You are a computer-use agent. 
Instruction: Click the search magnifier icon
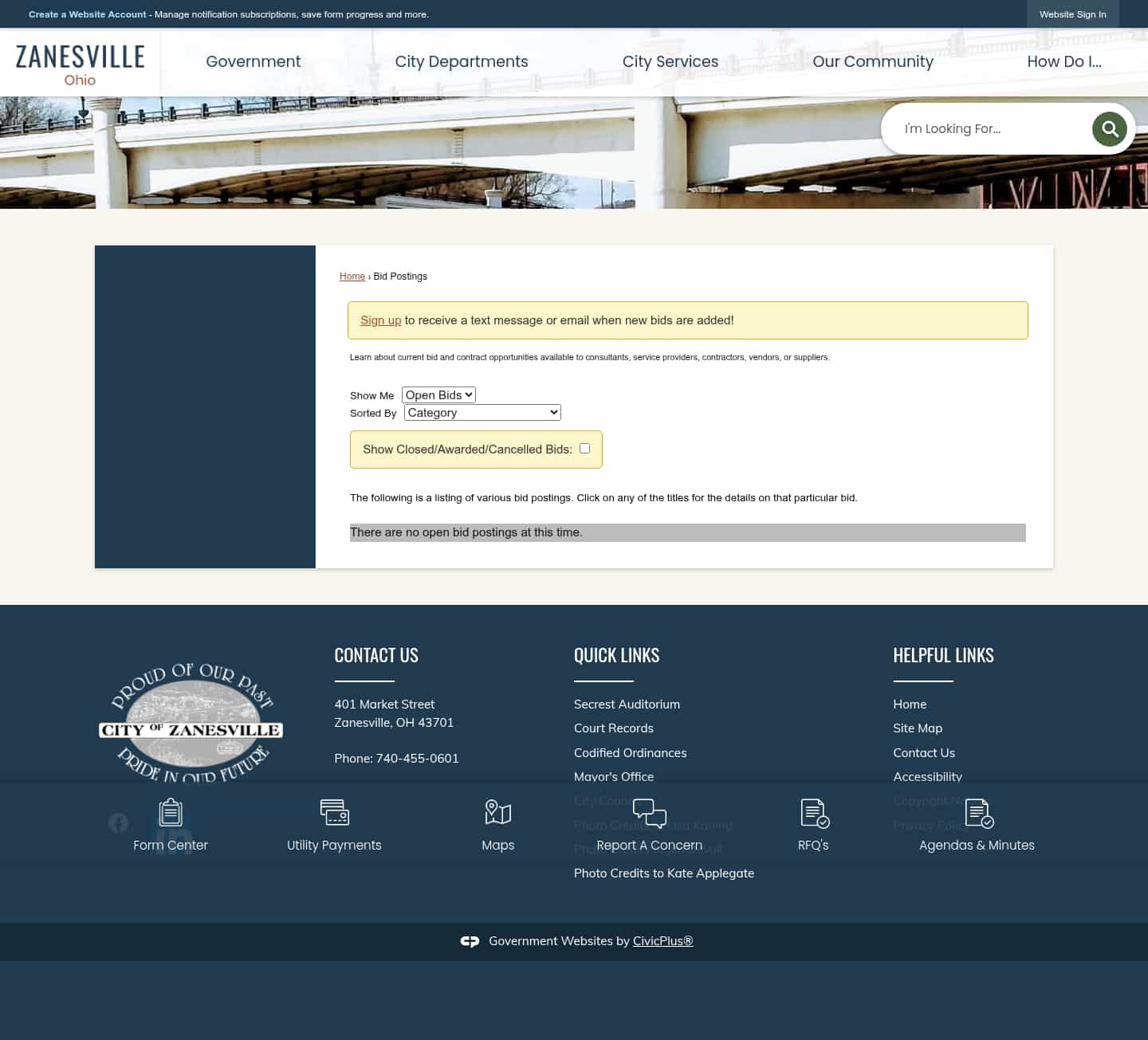1109,128
